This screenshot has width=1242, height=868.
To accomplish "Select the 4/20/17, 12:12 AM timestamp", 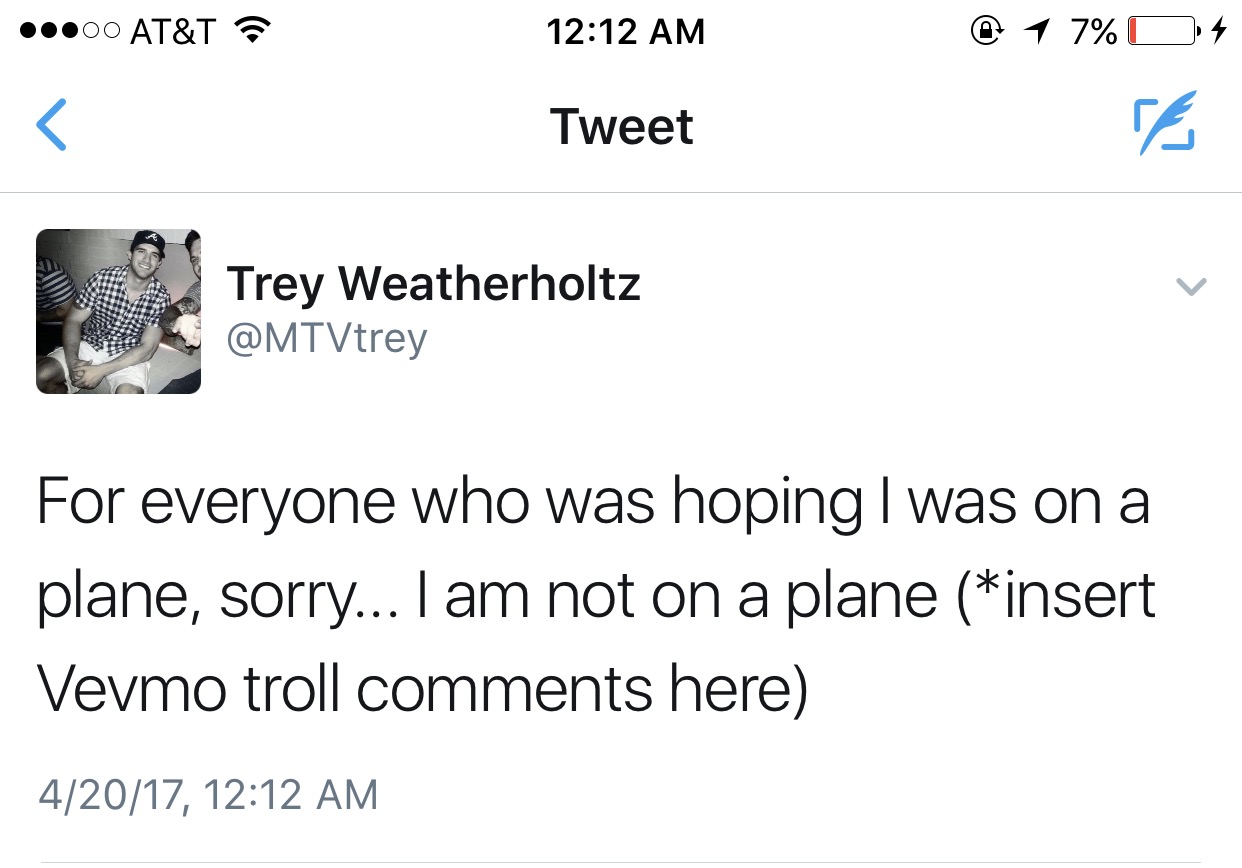I will tap(208, 795).
